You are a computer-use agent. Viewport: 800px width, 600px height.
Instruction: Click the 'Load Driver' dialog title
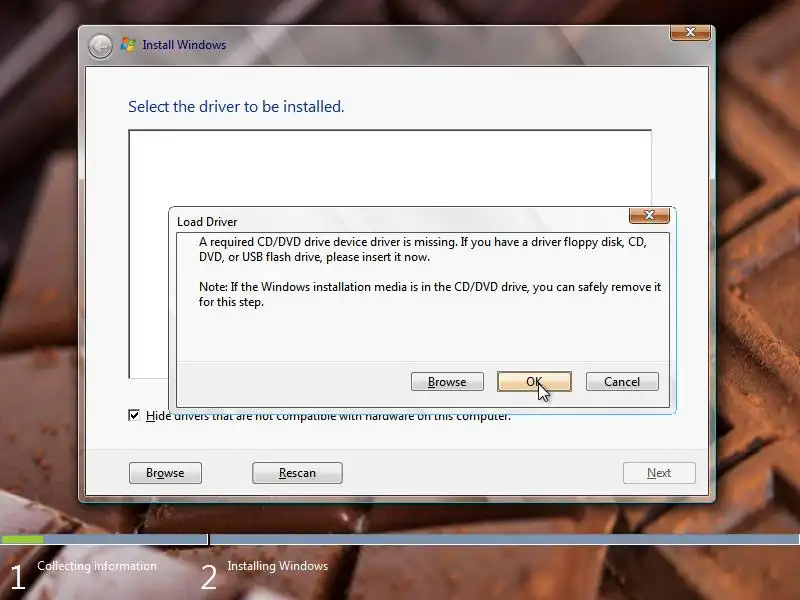tap(207, 222)
